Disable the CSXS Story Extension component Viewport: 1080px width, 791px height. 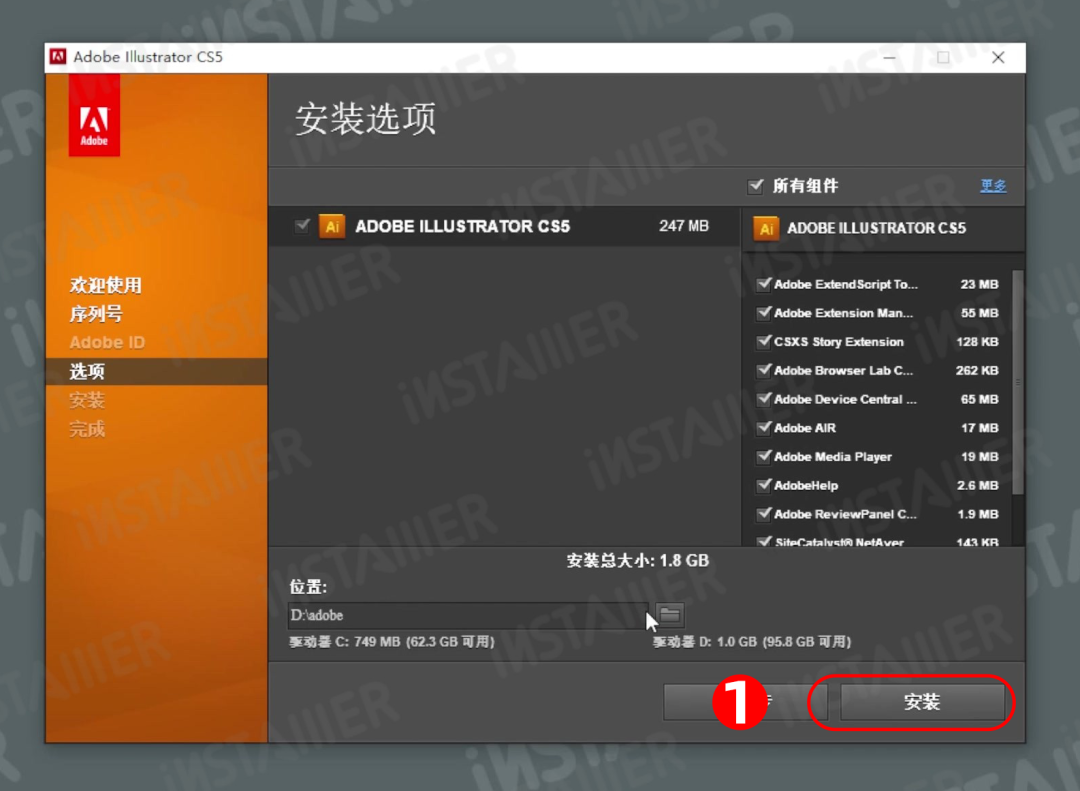pos(763,342)
